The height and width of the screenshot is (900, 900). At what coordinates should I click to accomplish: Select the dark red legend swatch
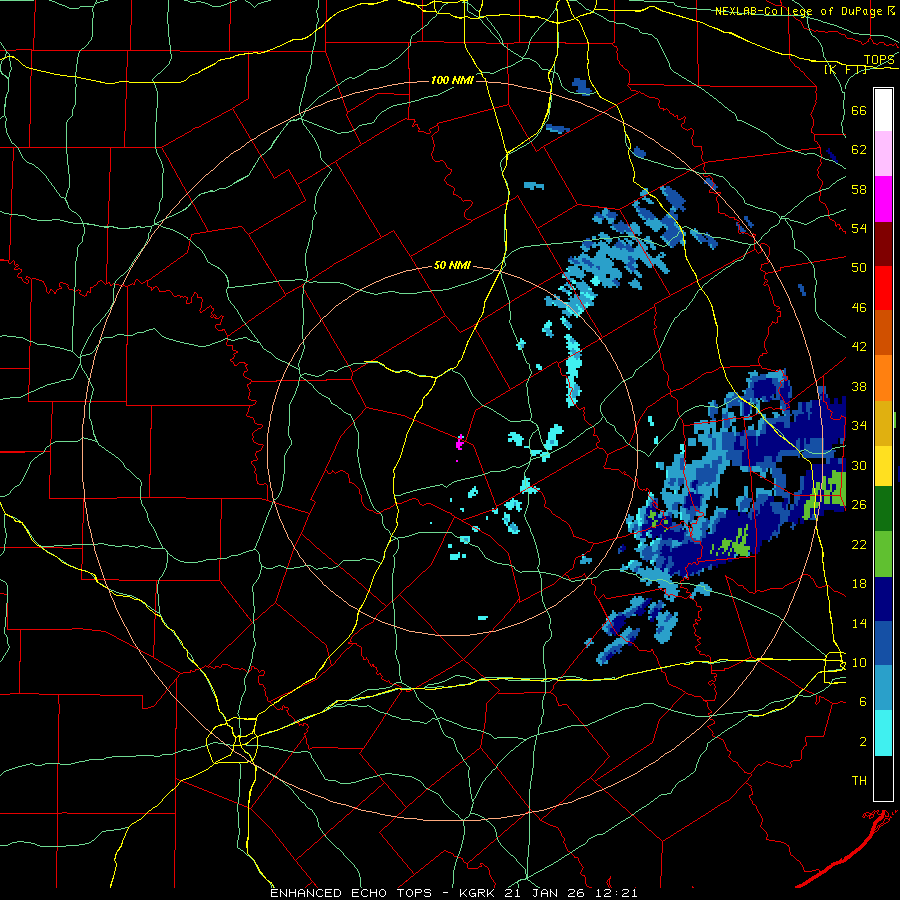[883, 243]
